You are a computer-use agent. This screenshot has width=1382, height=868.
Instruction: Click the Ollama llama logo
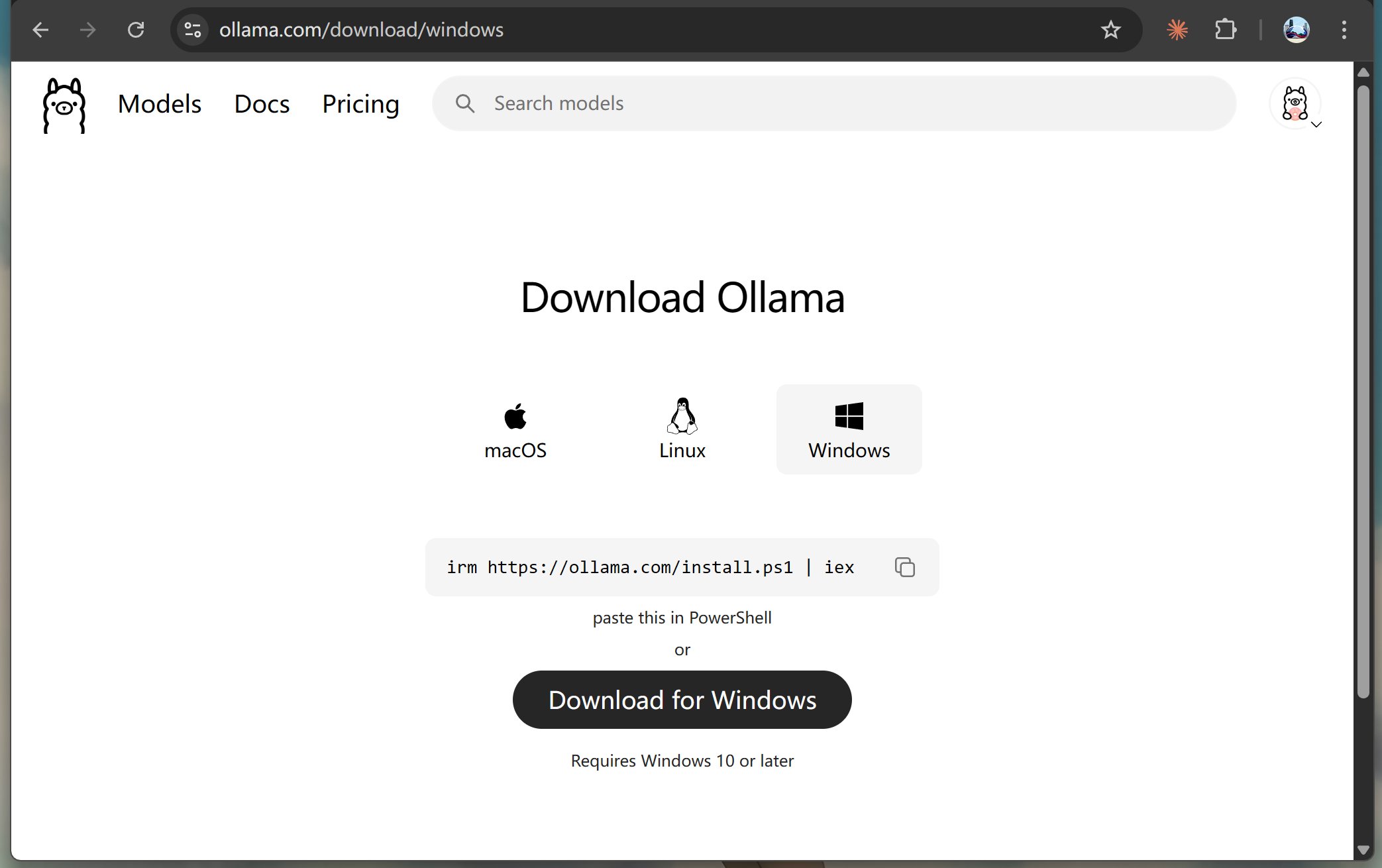click(x=64, y=105)
